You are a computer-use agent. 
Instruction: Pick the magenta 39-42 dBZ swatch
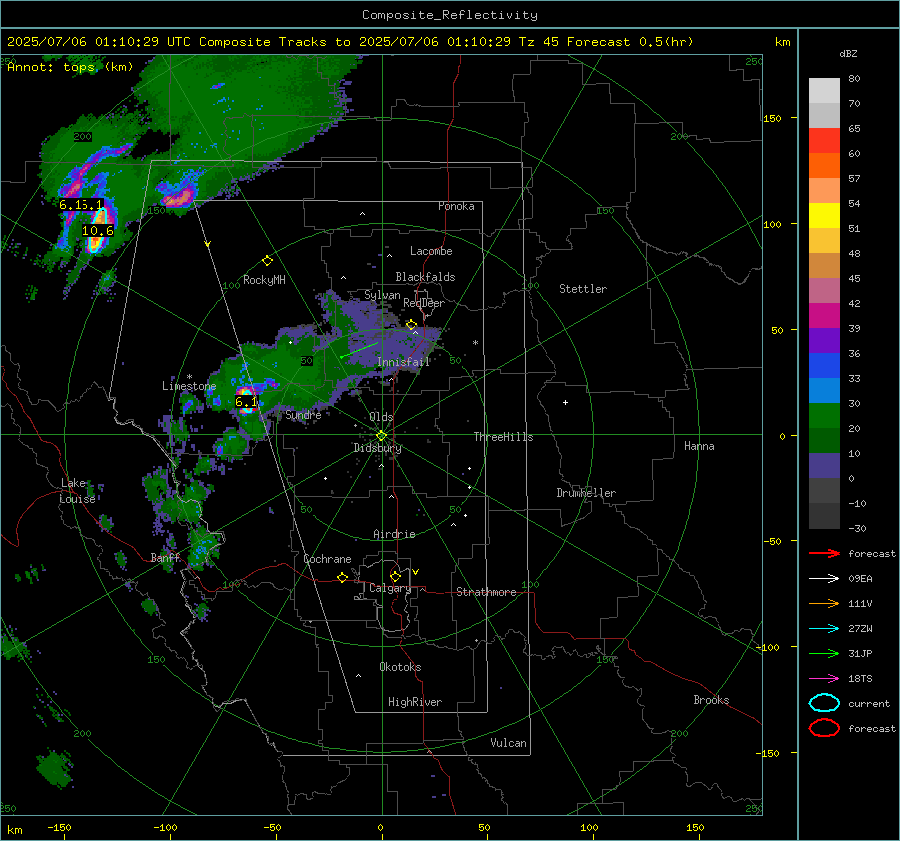click(x=824, y=315)
